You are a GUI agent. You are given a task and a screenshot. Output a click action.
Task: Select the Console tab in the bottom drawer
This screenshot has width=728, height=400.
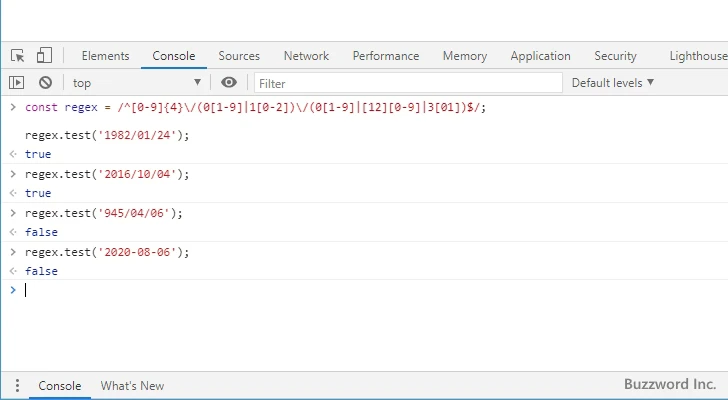click(59, 385)
